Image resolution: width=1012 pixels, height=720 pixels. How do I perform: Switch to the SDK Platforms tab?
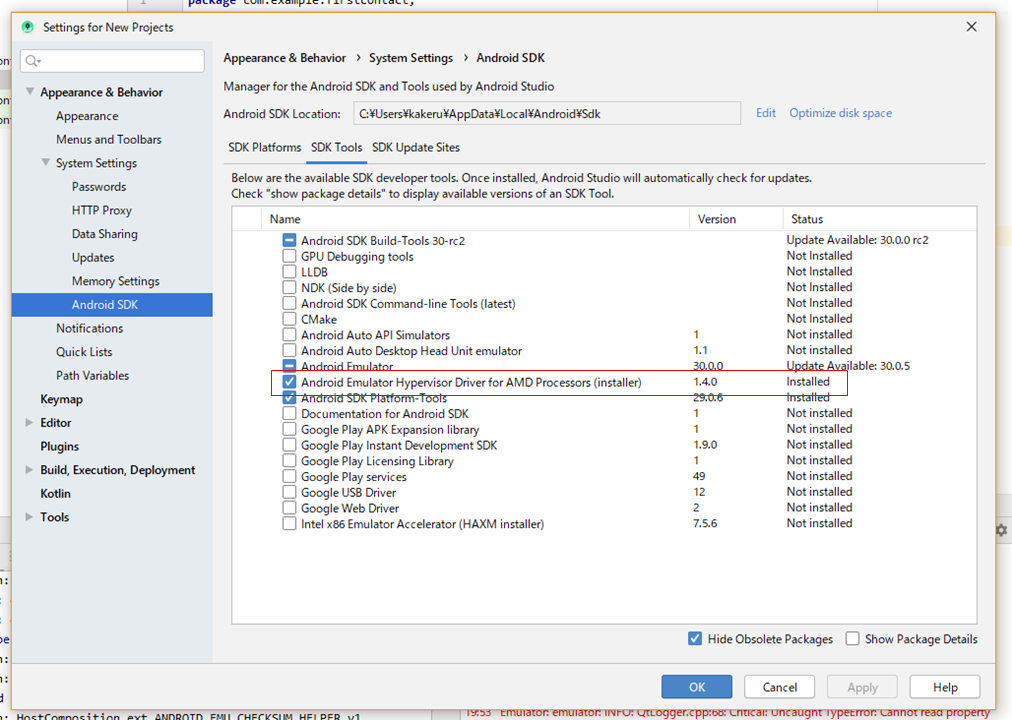[x=265, y=147]
